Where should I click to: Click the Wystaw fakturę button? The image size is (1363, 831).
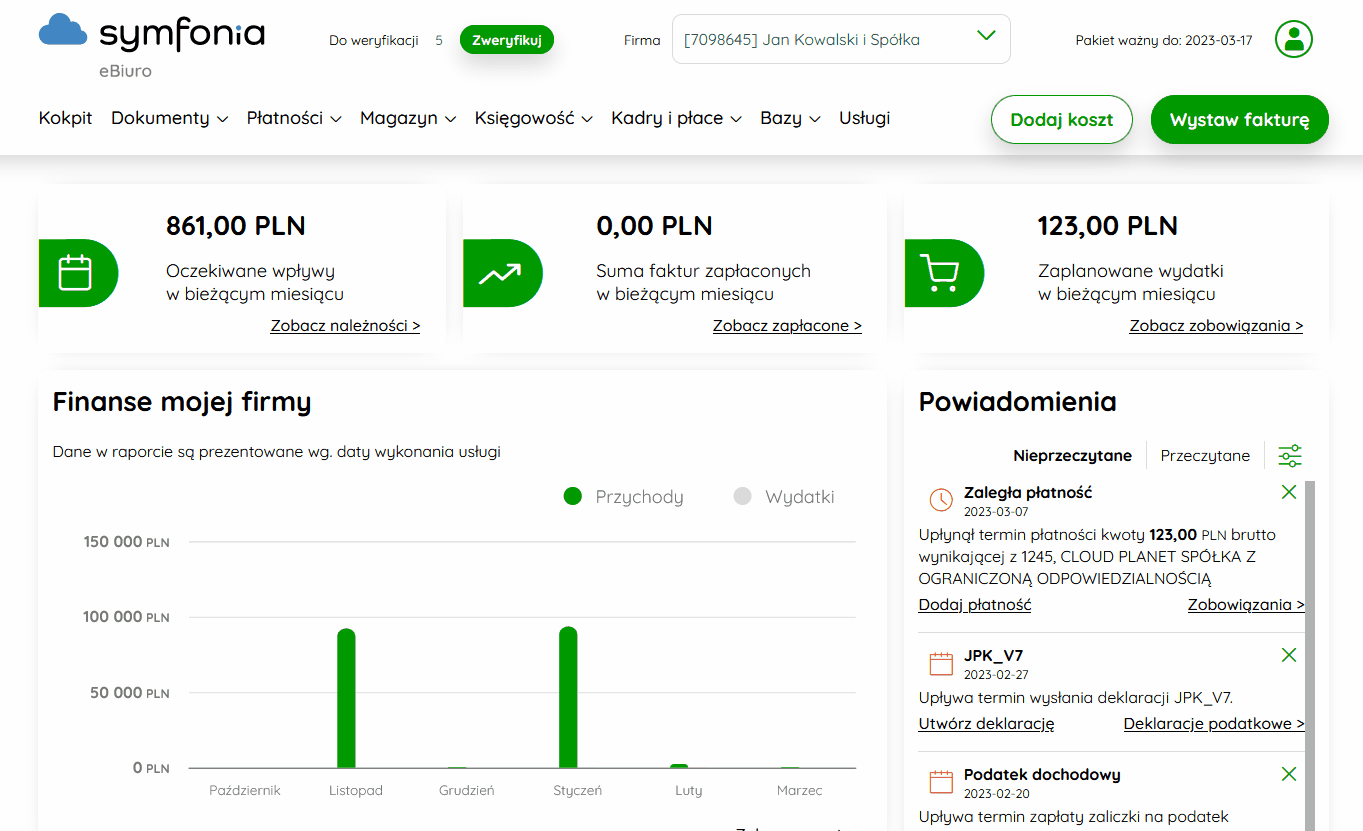click(1239, 120)
